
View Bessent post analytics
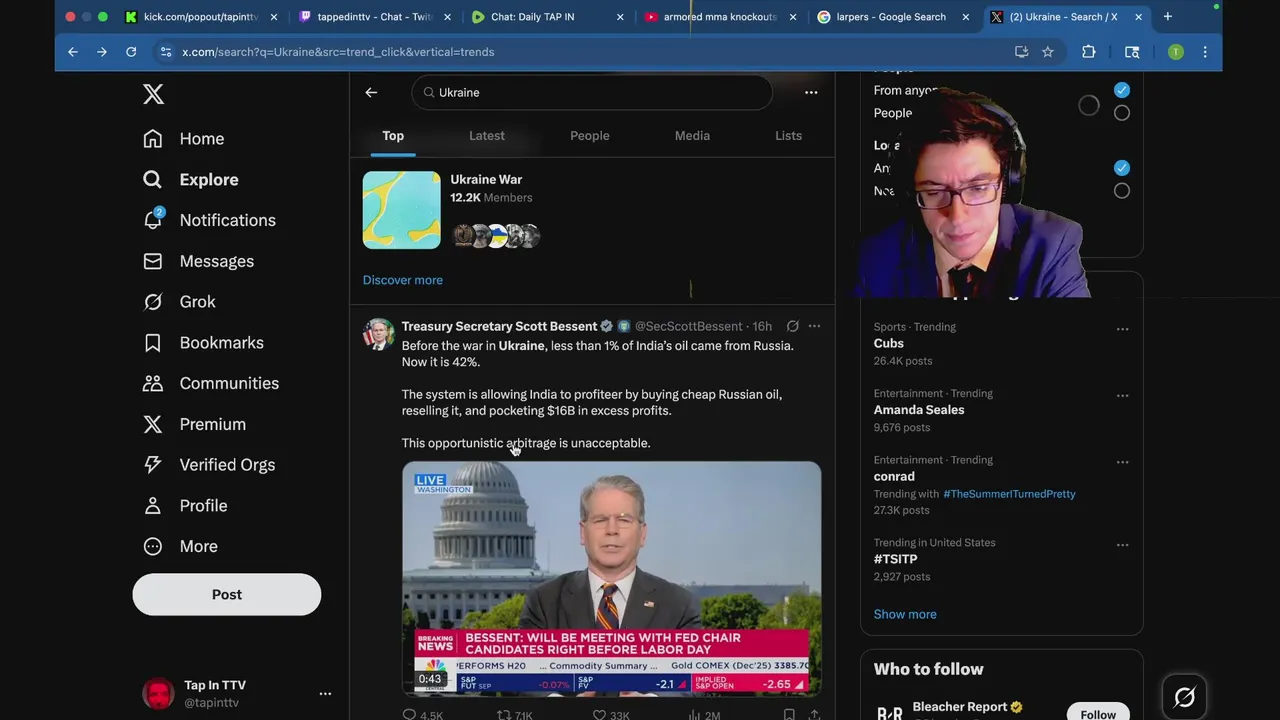[x=704, y=715]
